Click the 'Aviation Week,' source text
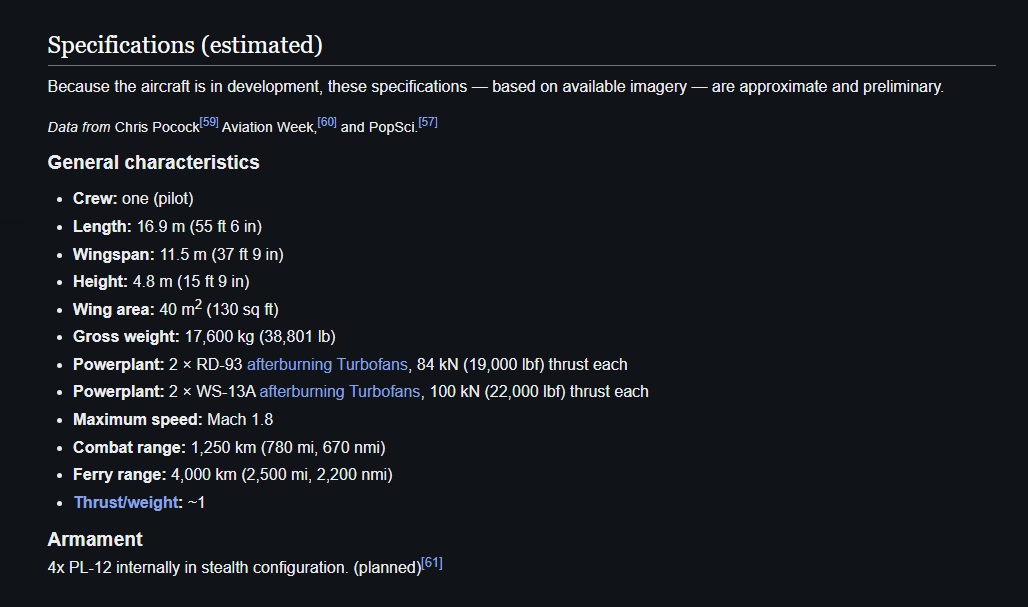 click(269, 127)
